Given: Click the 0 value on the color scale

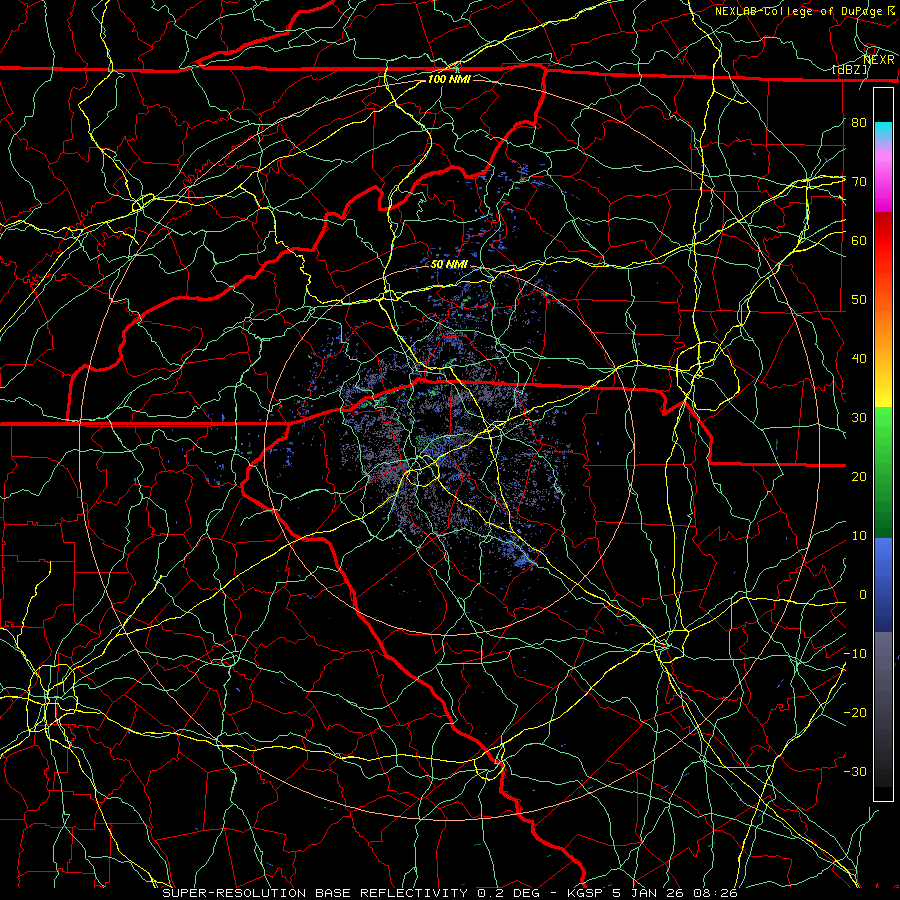Looking at the screenshot, I should (862, 595).
